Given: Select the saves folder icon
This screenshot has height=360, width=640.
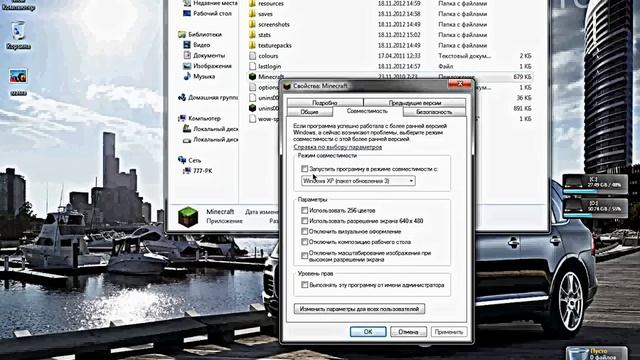Looking at the screenshot, I should [x=252, y=14].
